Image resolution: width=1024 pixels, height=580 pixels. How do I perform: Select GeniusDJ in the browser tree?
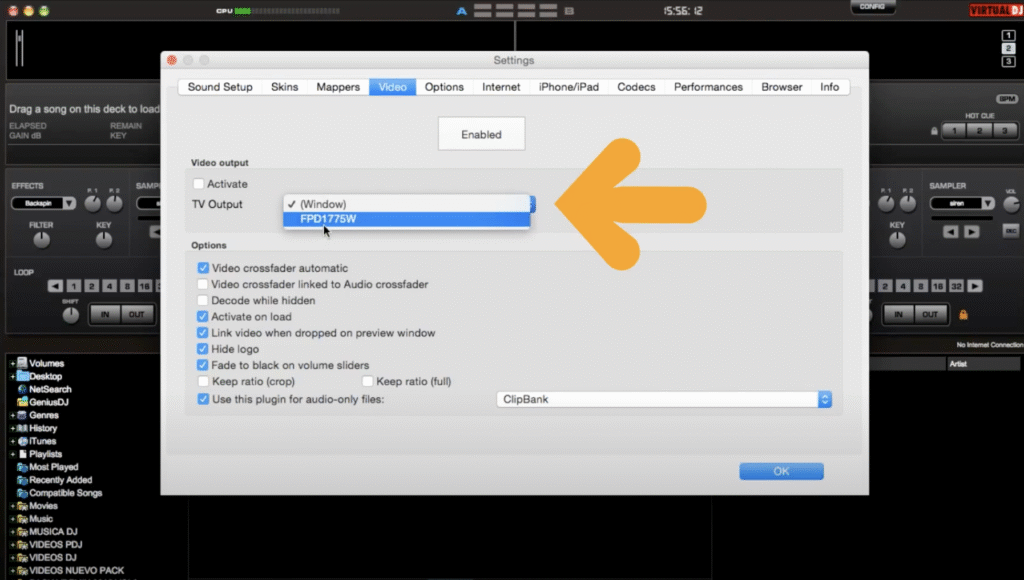click(49, 402)
